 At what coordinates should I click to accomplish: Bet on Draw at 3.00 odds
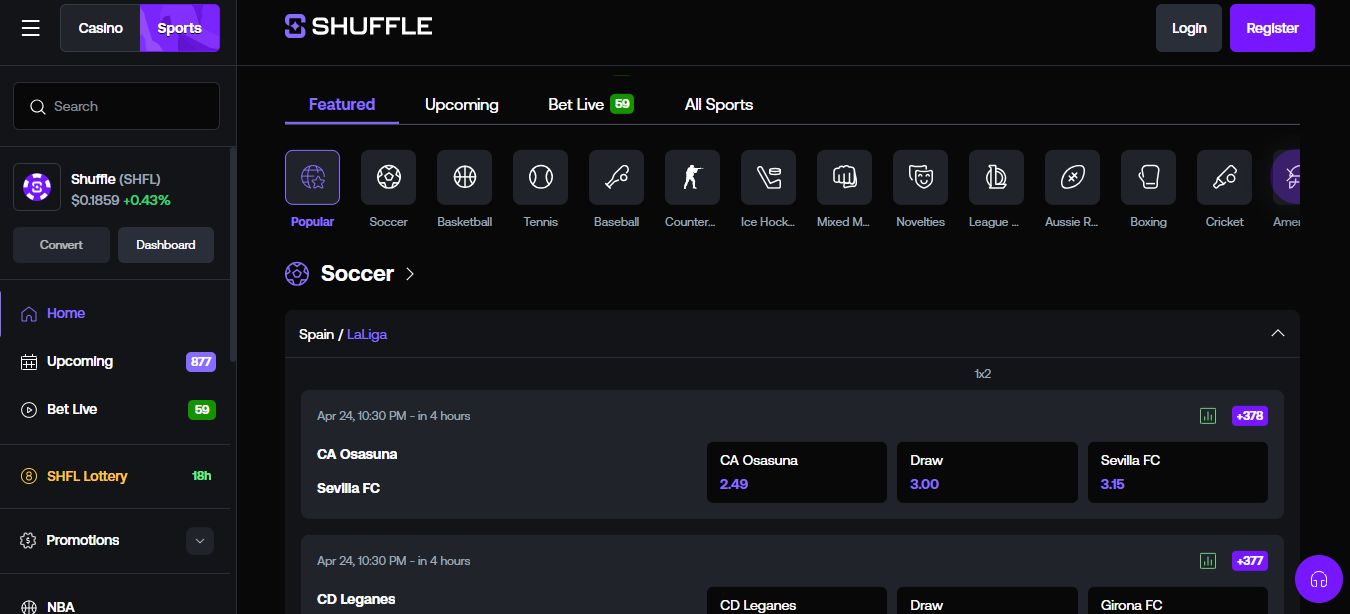coord(987,472)
